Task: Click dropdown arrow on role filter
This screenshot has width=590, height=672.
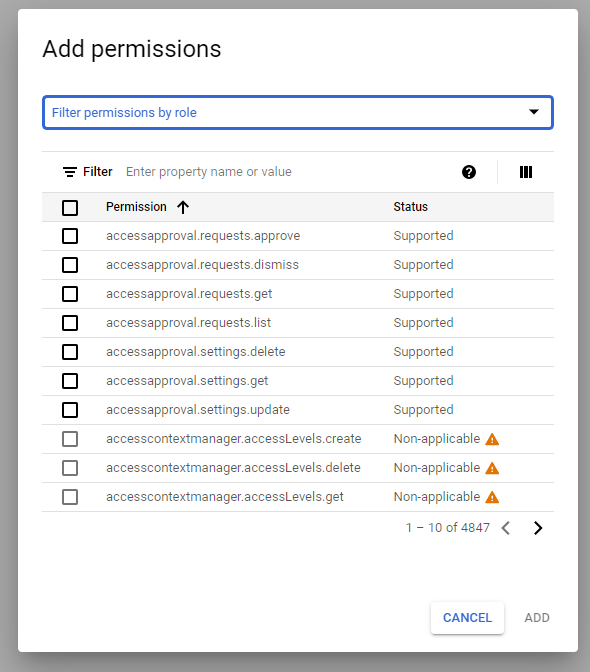Action: (x=533, y=112)
